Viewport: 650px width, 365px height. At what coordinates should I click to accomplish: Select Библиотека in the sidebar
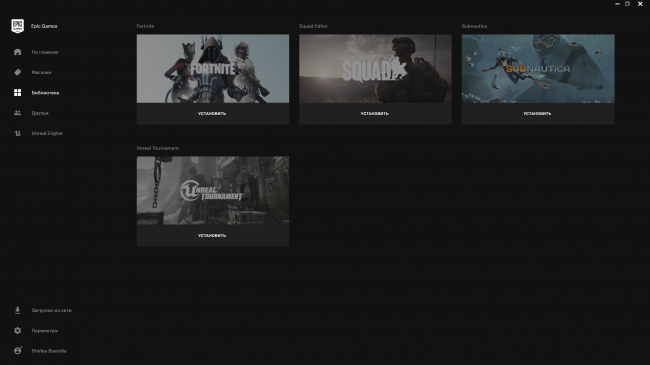click(45, 93)
